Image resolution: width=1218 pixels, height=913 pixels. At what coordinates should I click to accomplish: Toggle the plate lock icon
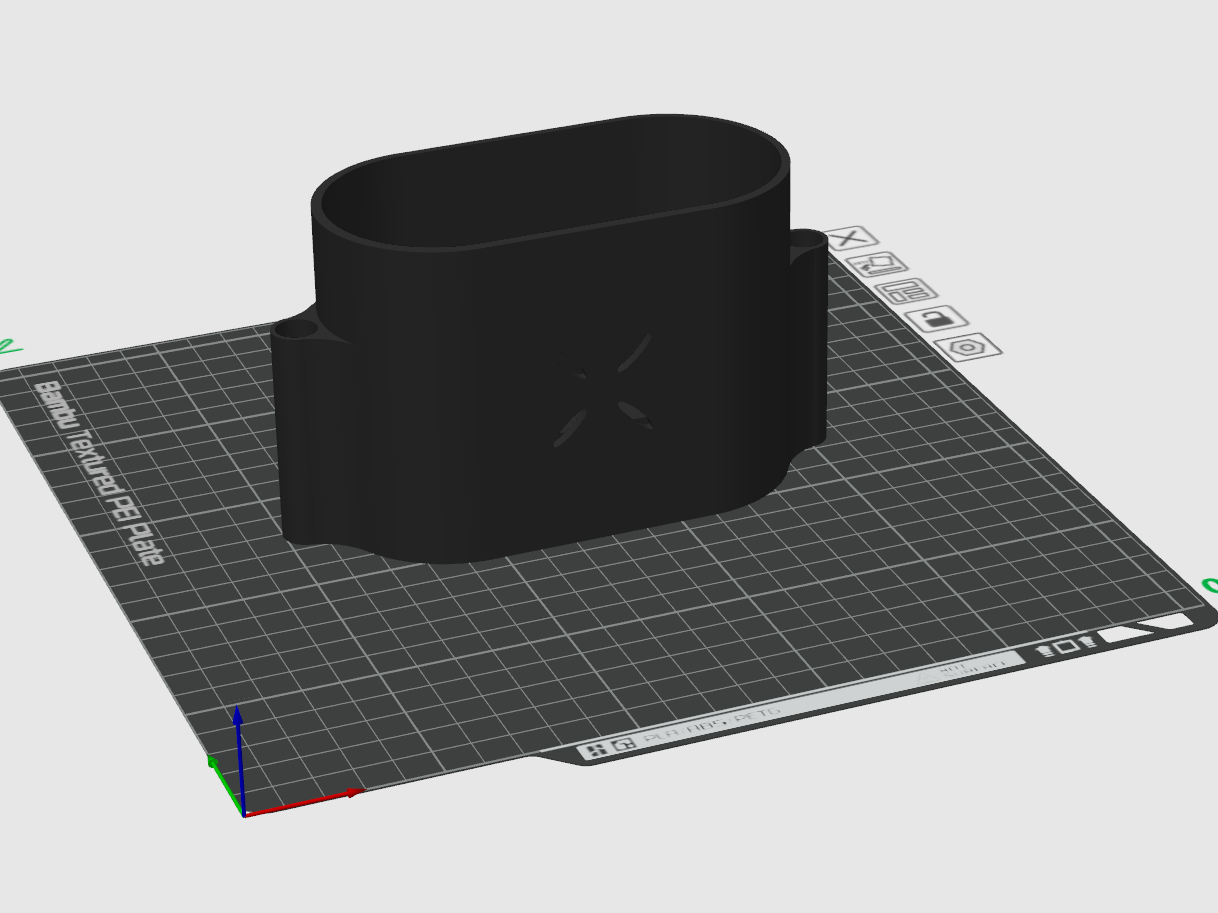pyautogui.click(x=936, y=319)
